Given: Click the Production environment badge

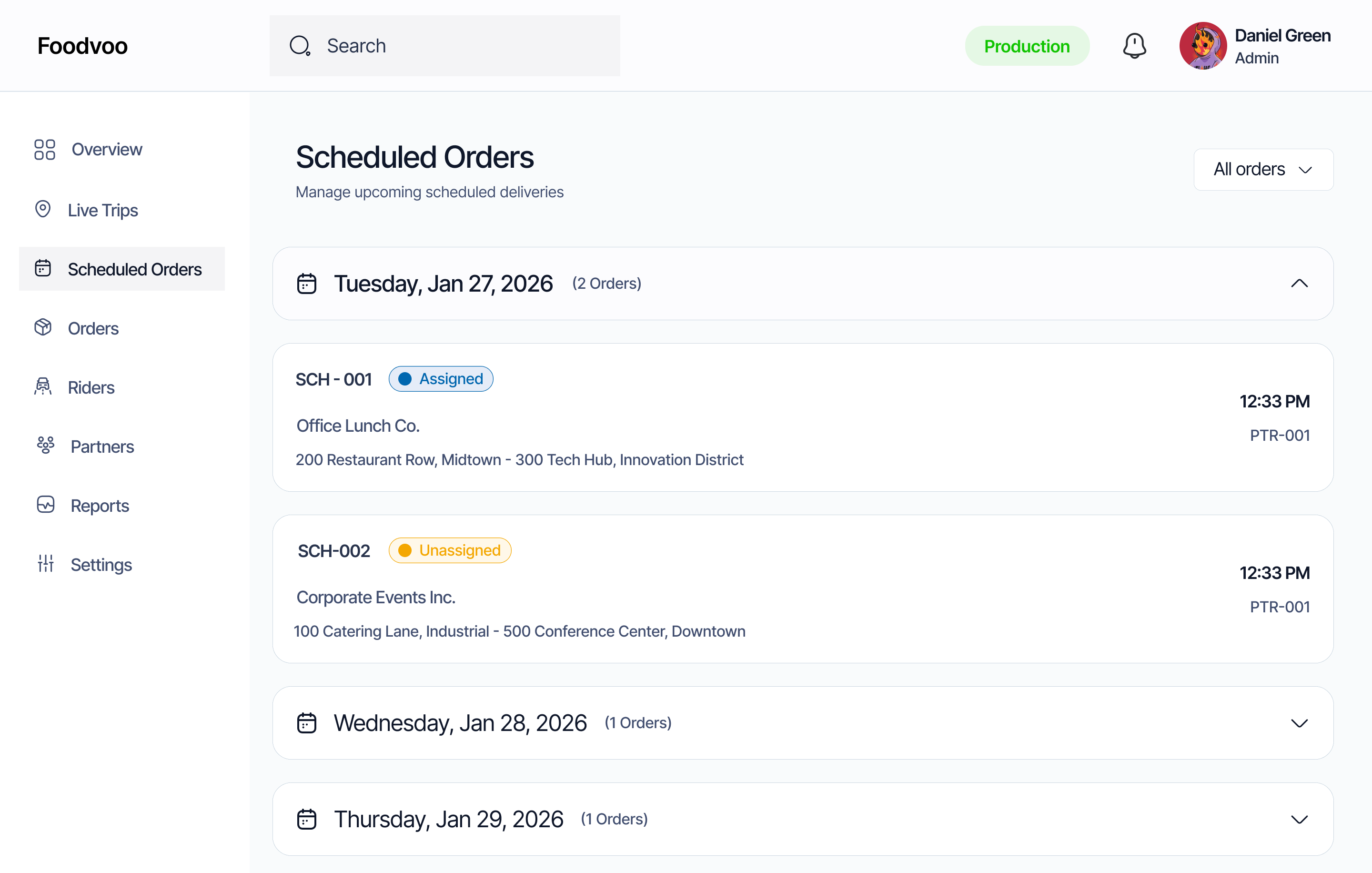Looking at the screenshot, I should click(1027, 46).
